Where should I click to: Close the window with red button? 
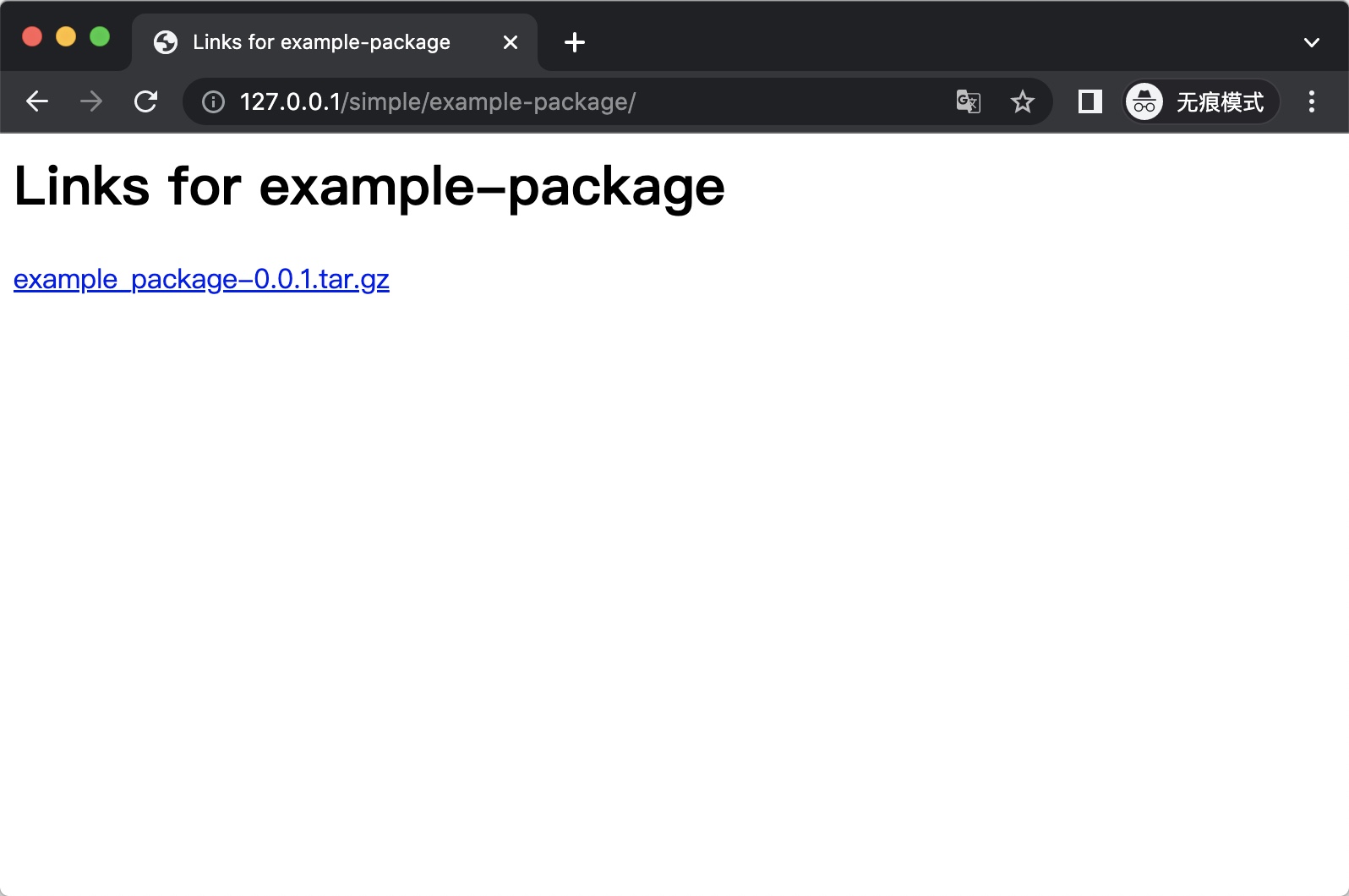(32, 36)
